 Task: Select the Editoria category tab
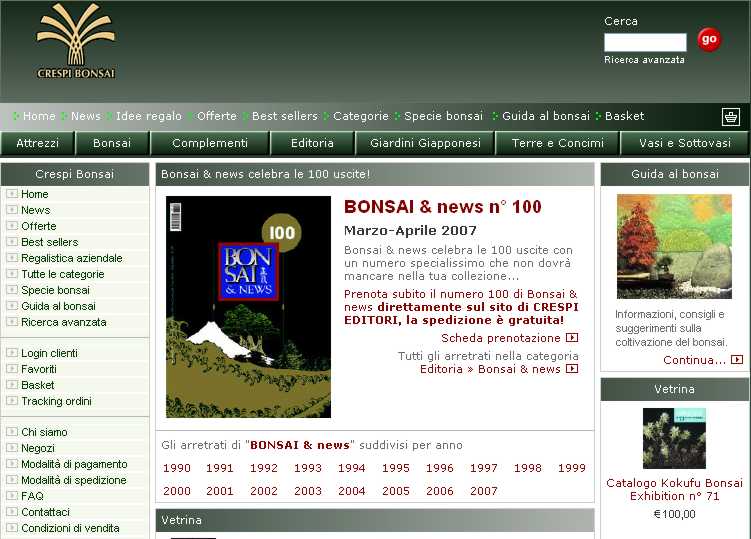coord(312,143)
